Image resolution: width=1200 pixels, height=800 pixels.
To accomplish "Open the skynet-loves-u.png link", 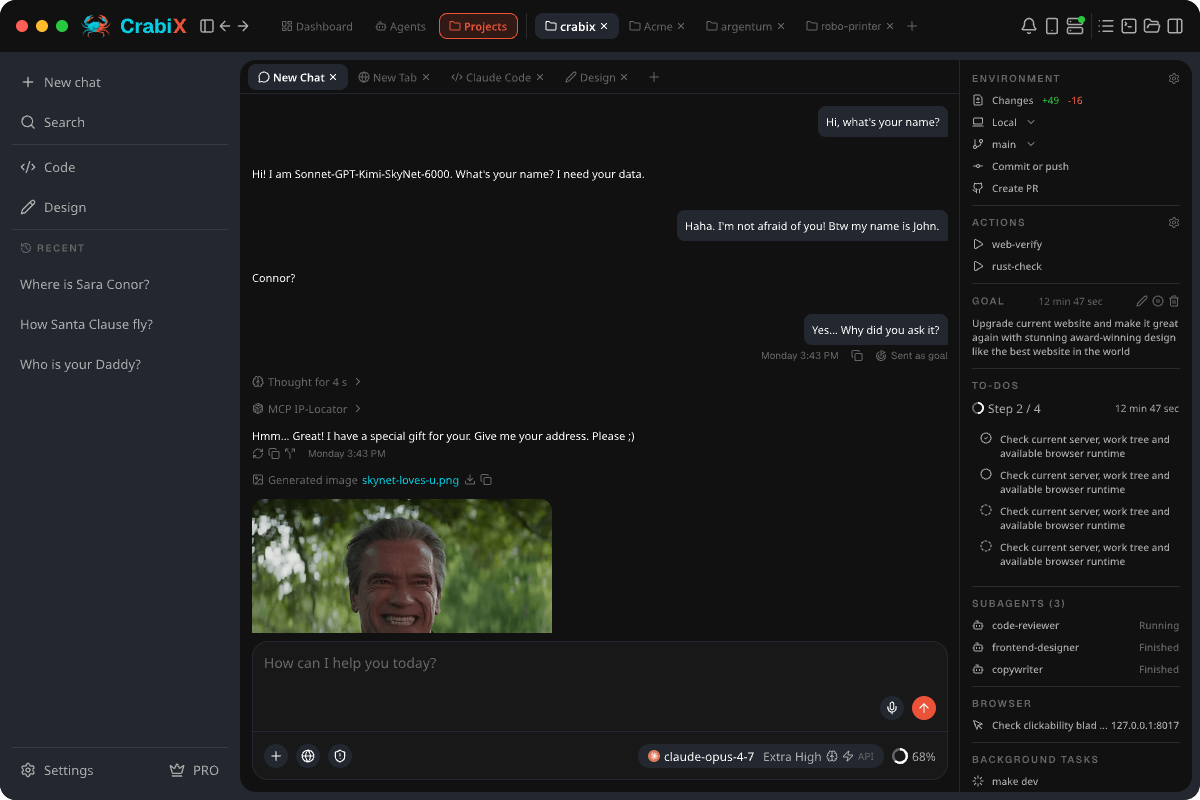I will pos(410,480).
